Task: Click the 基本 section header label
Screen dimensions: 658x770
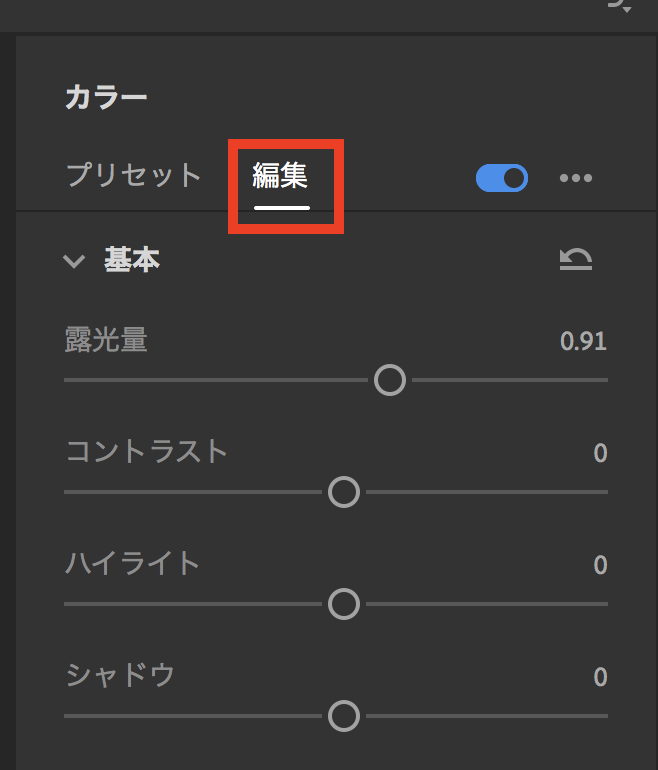Action: (131, 260)
